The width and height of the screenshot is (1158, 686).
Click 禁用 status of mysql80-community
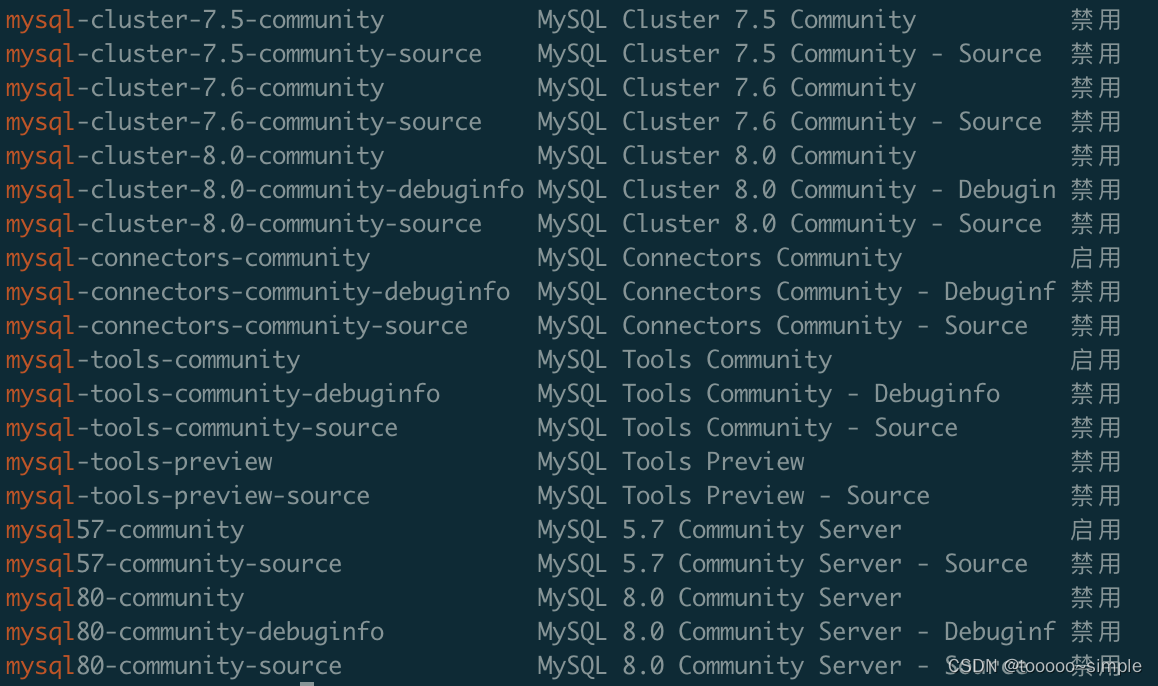1096,597
